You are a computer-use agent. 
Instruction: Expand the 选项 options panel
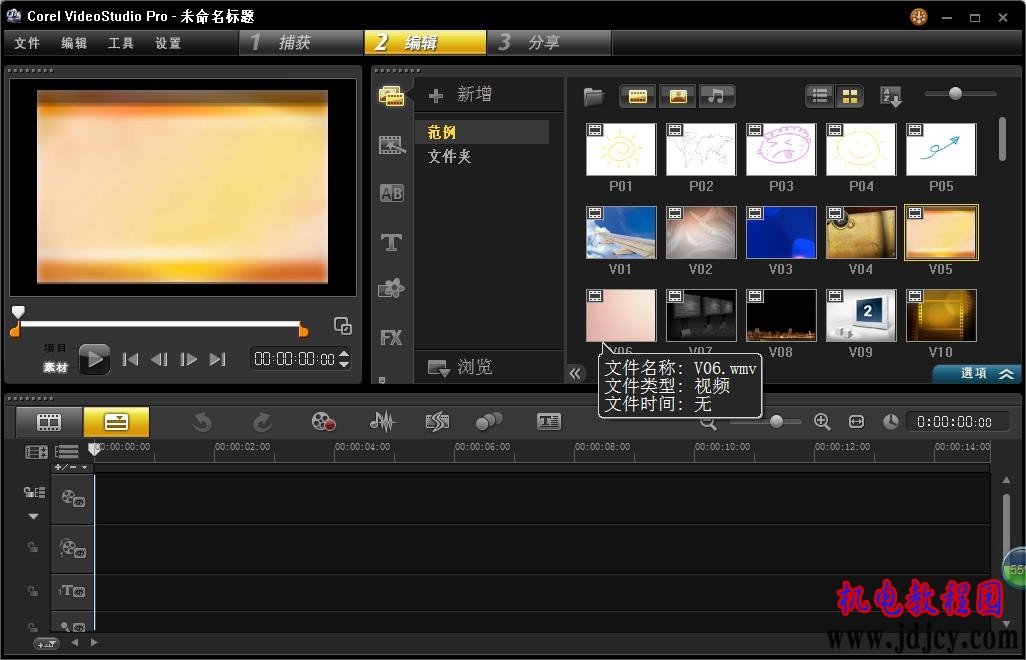pos(977,373)
